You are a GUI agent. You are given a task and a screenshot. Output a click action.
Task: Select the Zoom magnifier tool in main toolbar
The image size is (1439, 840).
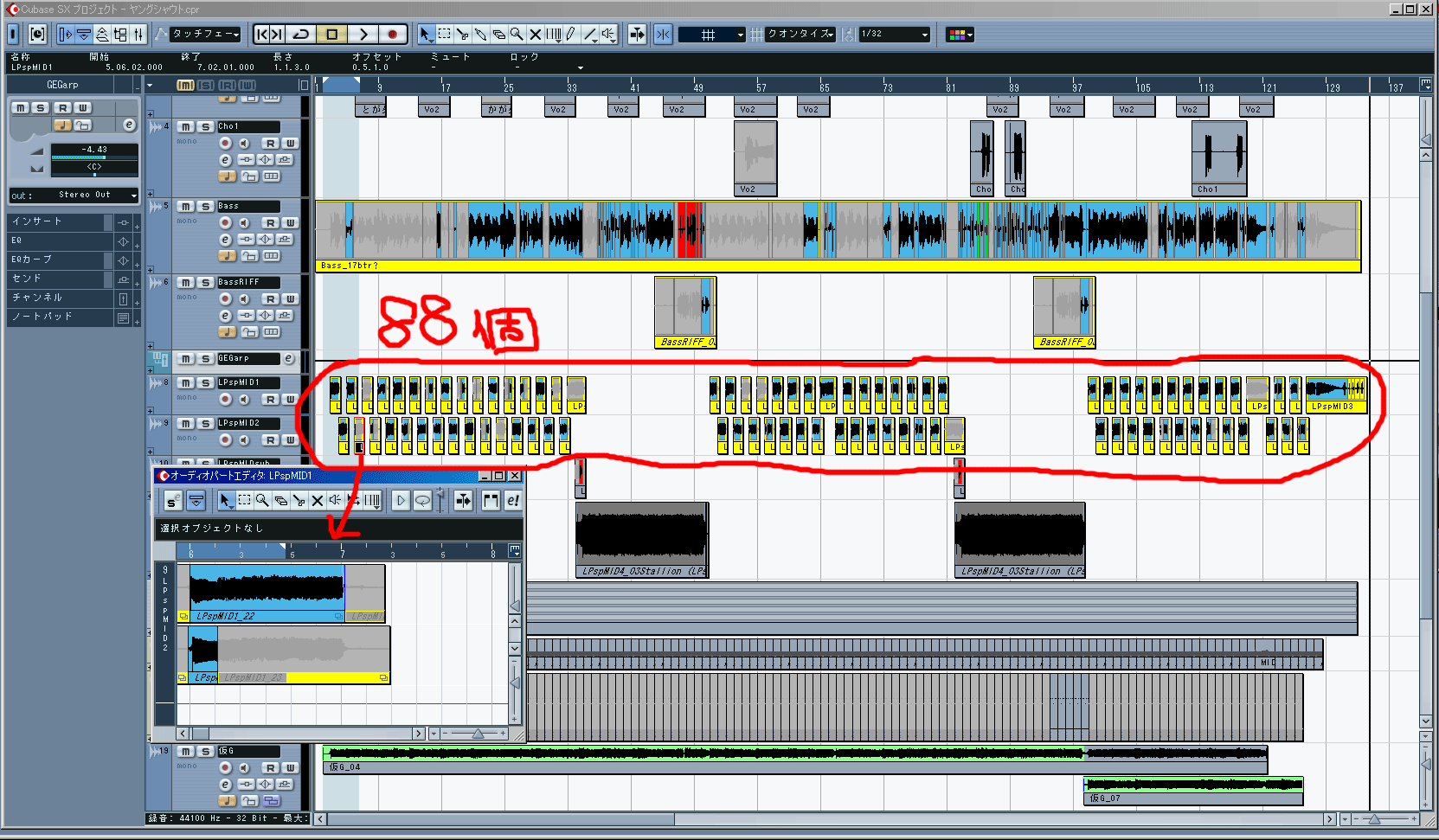[x=517, y=35]
